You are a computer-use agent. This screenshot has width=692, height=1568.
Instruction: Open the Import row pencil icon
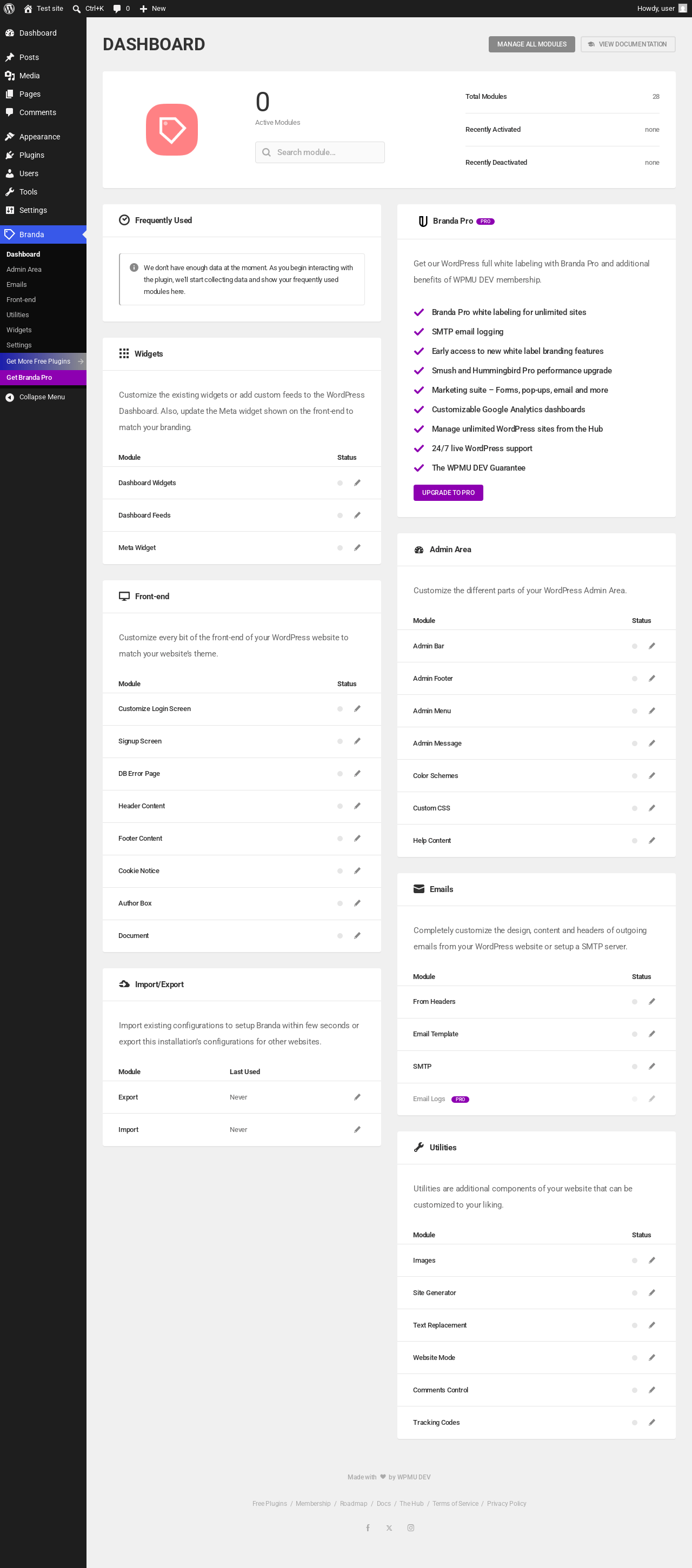click(x=357, y=1129)
